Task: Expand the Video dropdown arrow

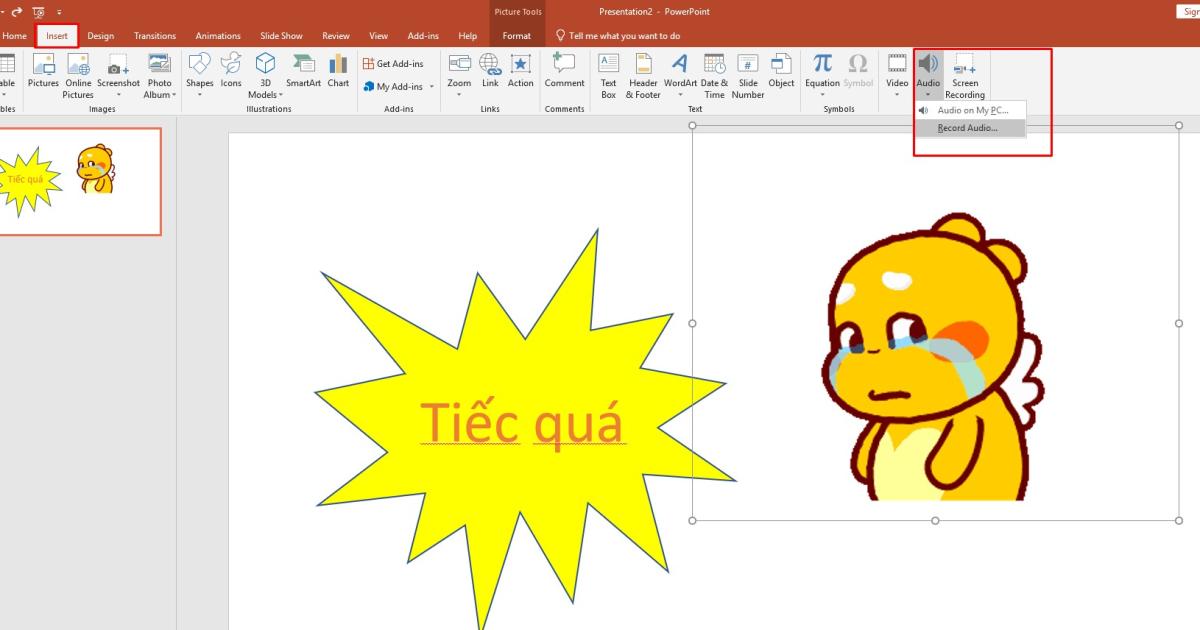Action: [x=897, y=96]
